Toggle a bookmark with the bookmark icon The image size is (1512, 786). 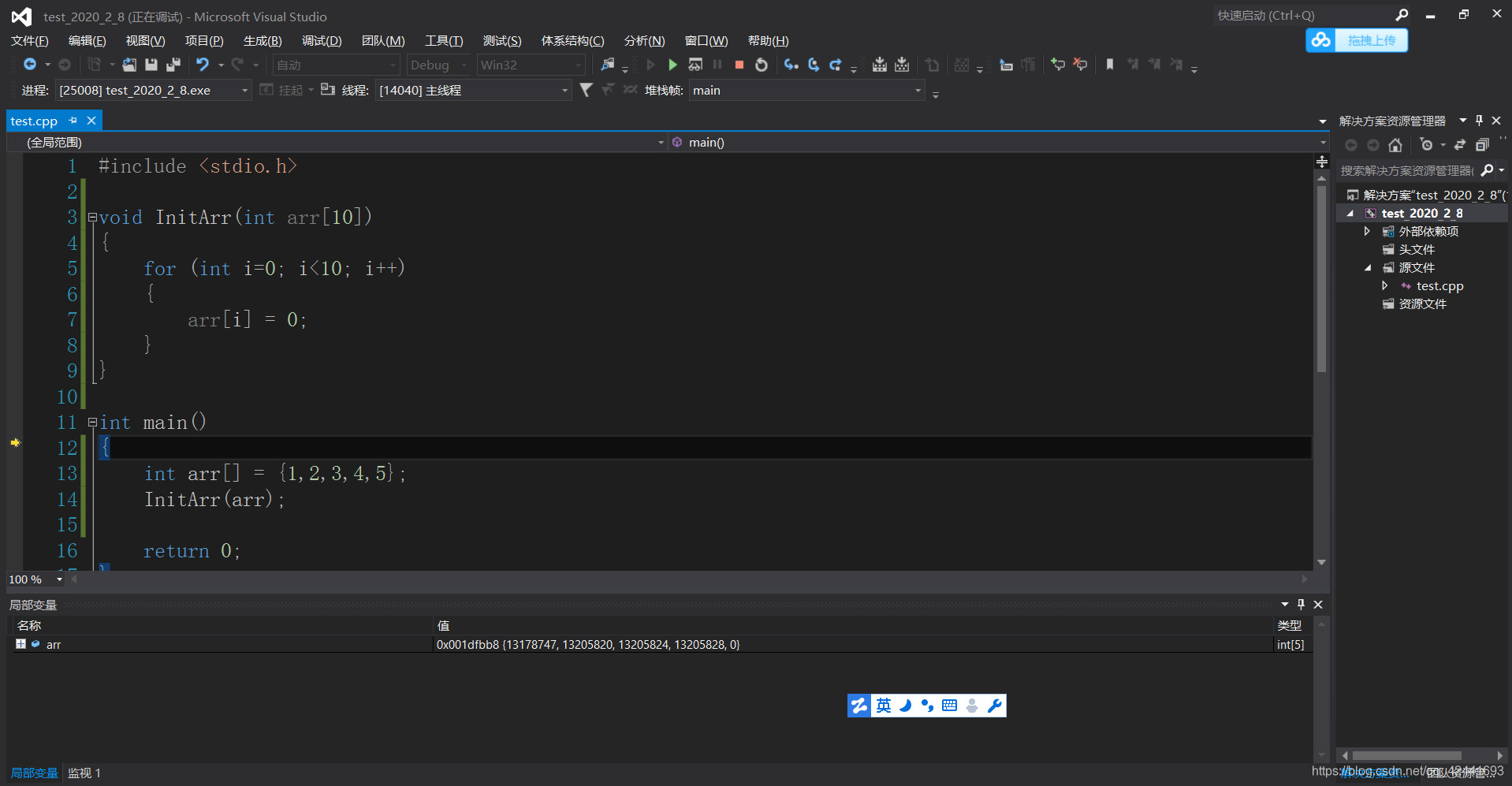coord(1109,65)
